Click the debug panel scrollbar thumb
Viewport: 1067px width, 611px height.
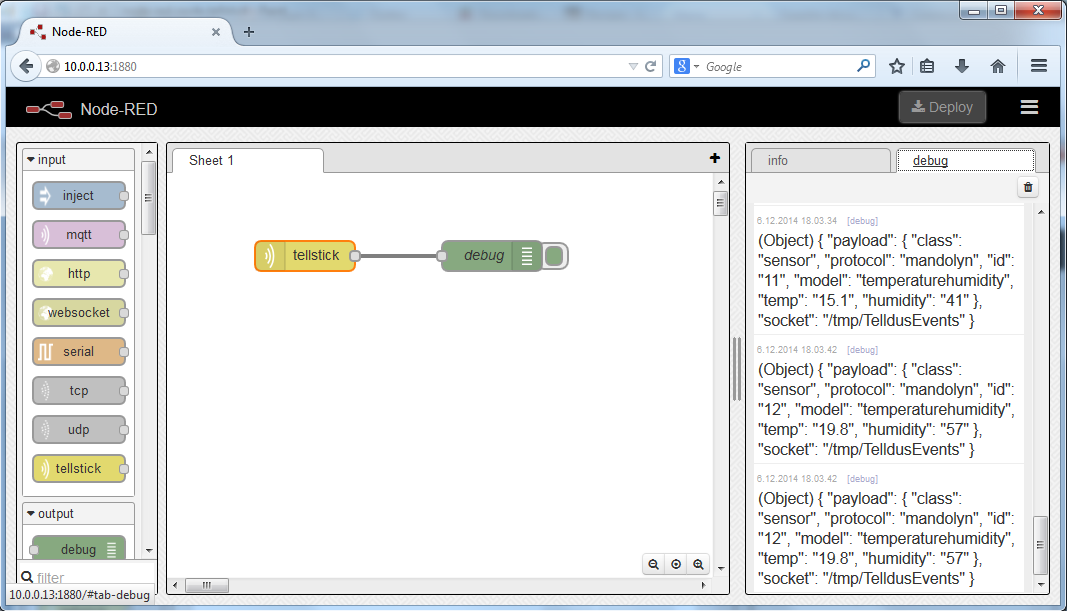pos(1040,545)
